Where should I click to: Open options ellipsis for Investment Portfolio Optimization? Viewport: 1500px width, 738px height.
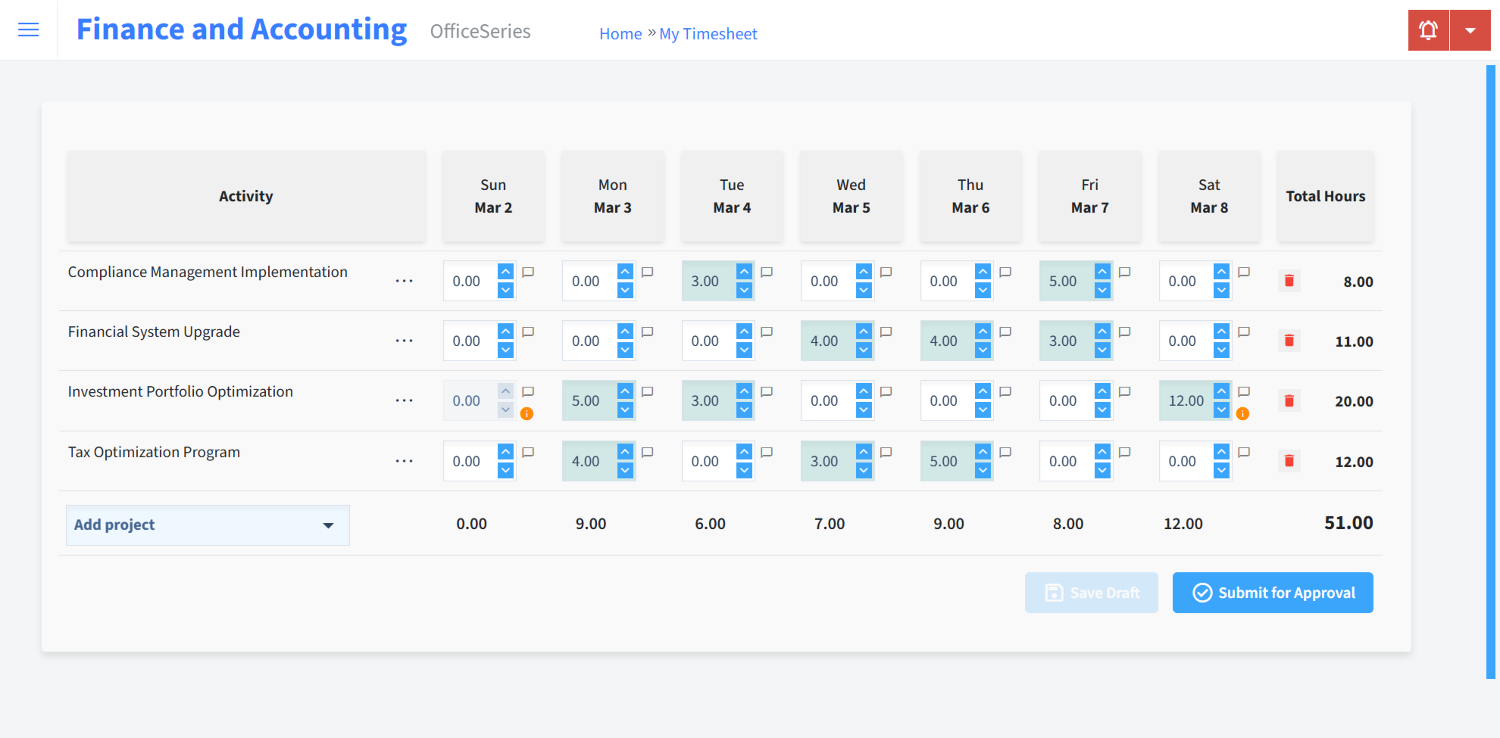pyautogui.click(x=404, y=401)
